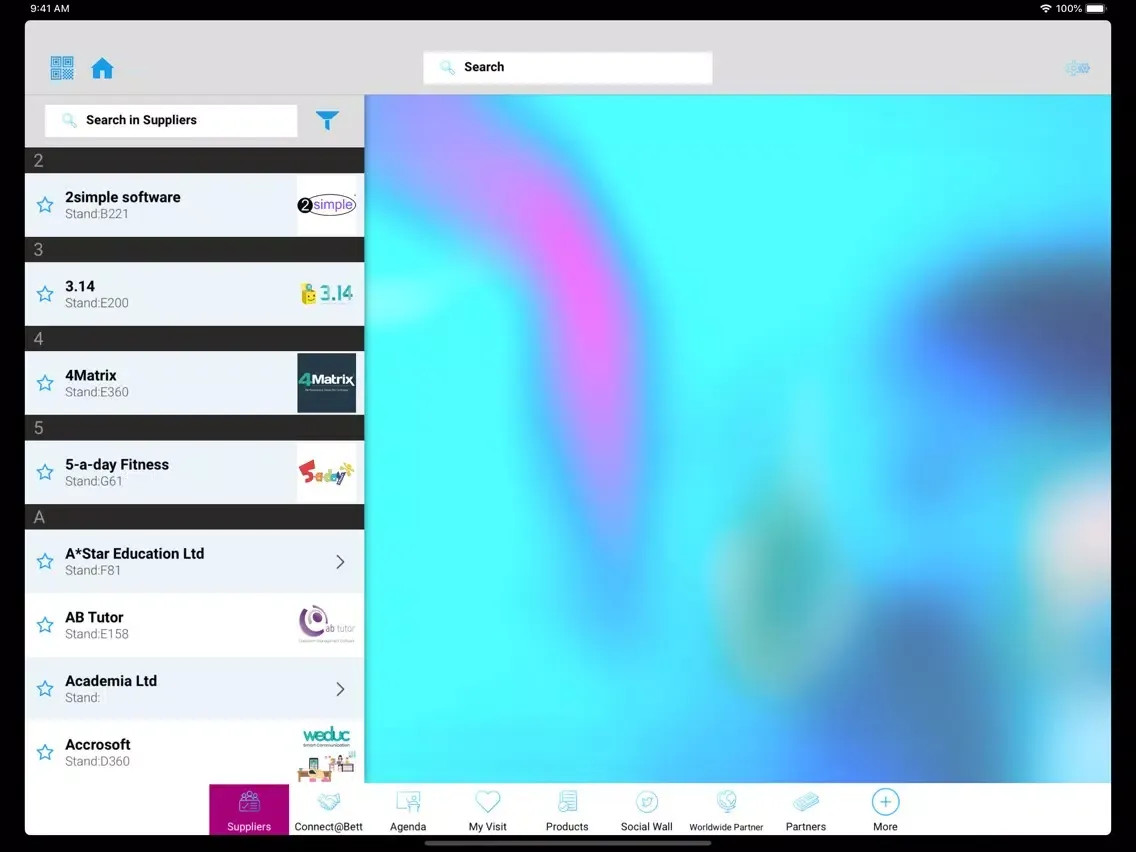Click the main Search field
This screenshot has width=1136, height=852.
point(568,67)
